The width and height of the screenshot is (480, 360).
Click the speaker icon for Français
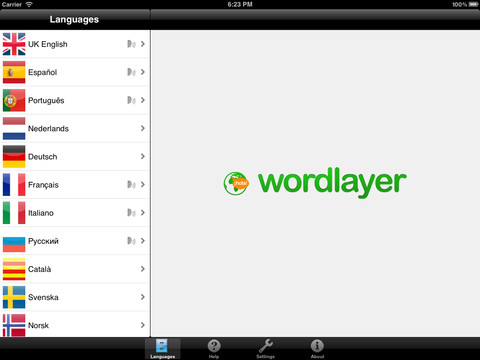131,185
